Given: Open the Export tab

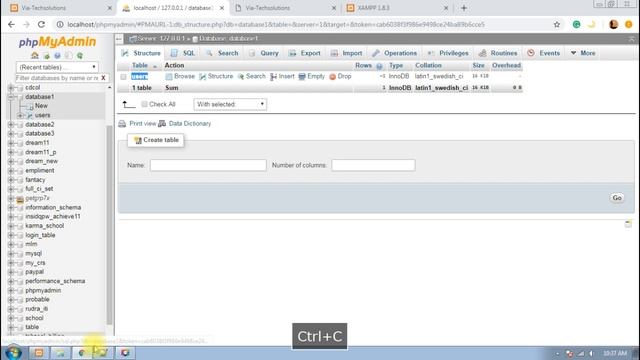Looking at the screenshot, I should point(304,53).
